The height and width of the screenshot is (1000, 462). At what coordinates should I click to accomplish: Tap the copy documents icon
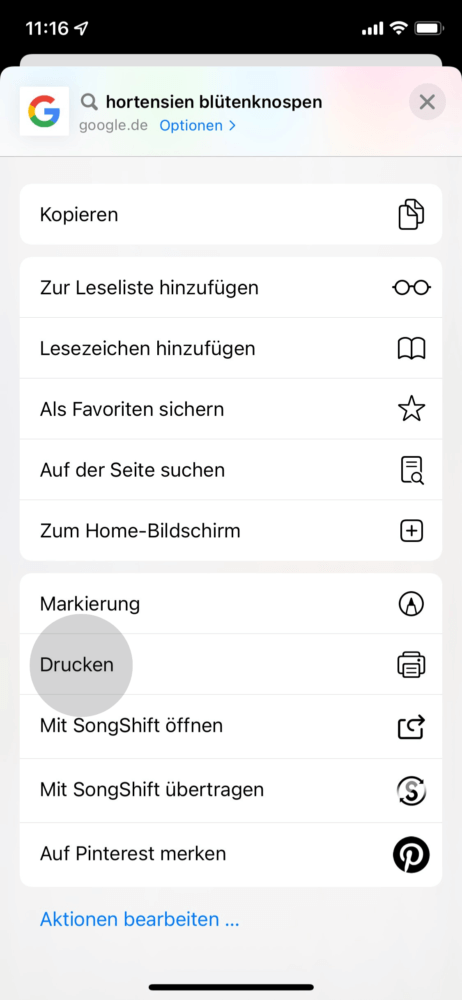(x=411, y=214)
